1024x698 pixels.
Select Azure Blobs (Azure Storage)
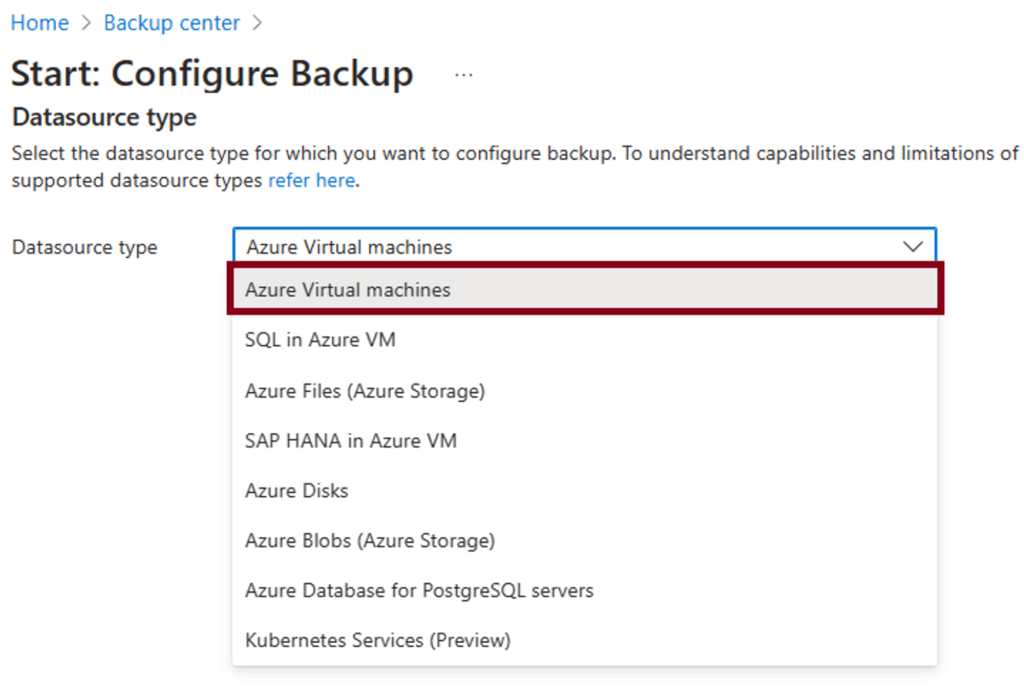pyautogui.click(x=585, y=541)
